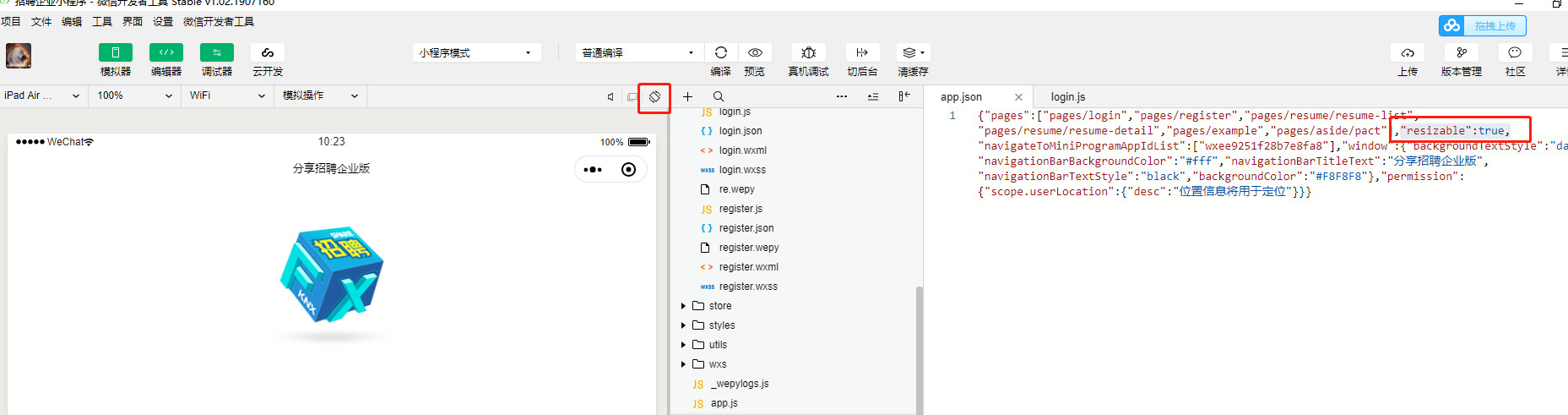Open the WiFi network dropdown

(x=228, y=96)
